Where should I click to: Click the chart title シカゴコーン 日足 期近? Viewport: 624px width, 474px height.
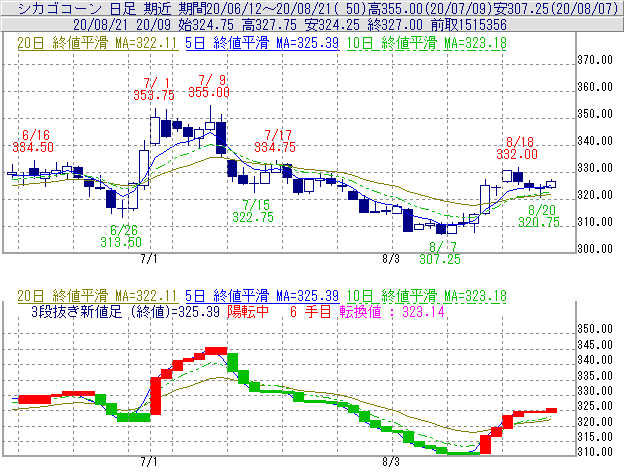(x=95, y=8)
